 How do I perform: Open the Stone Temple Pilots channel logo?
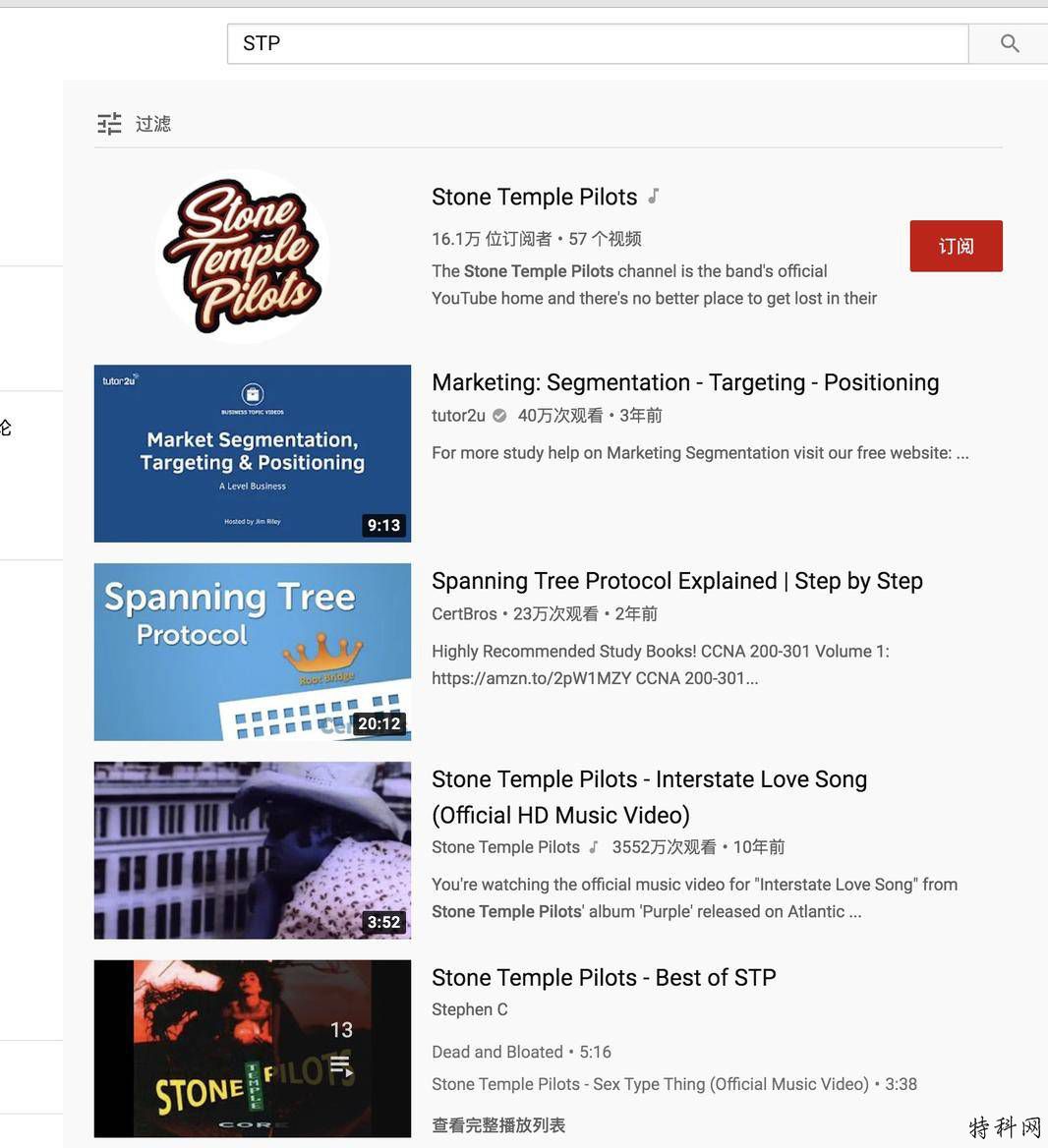coord(243,257)
